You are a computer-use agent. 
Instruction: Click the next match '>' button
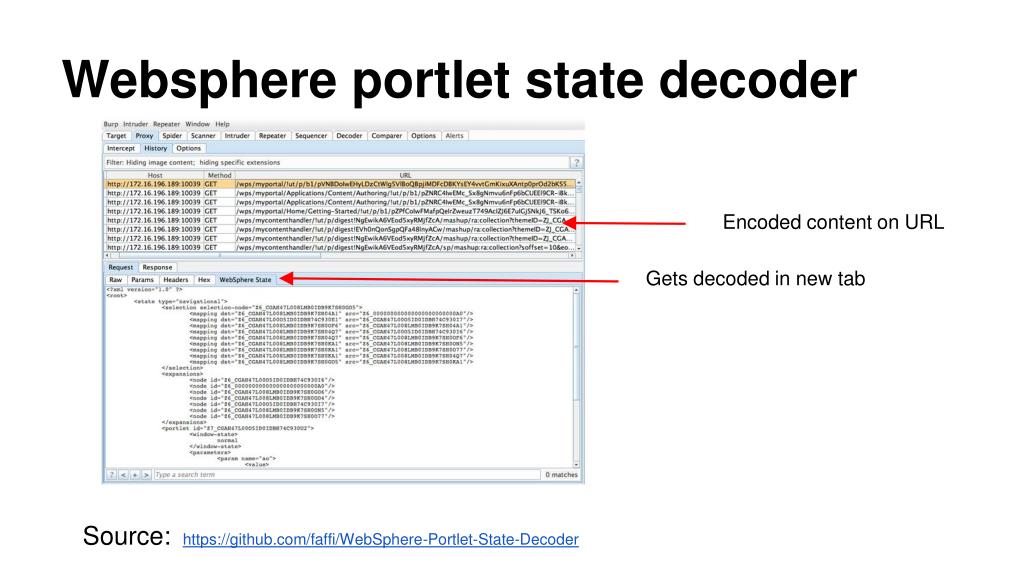(x=146, y=475)
